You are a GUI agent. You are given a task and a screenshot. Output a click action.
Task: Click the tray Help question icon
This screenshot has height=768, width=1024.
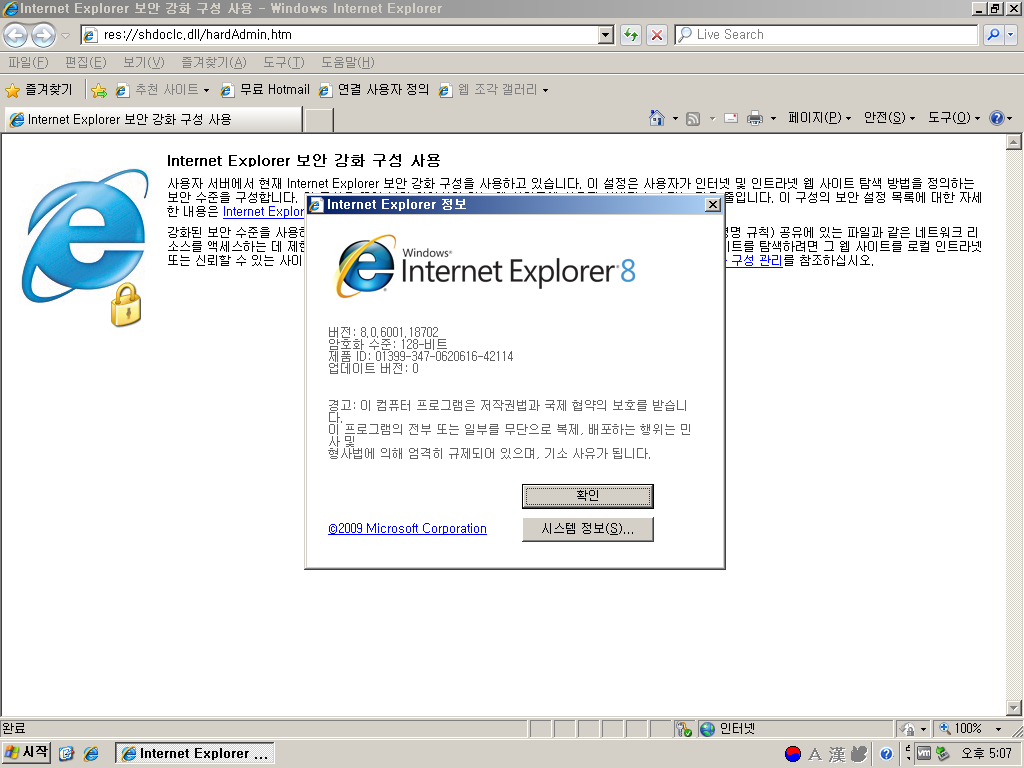pos(886,754)
